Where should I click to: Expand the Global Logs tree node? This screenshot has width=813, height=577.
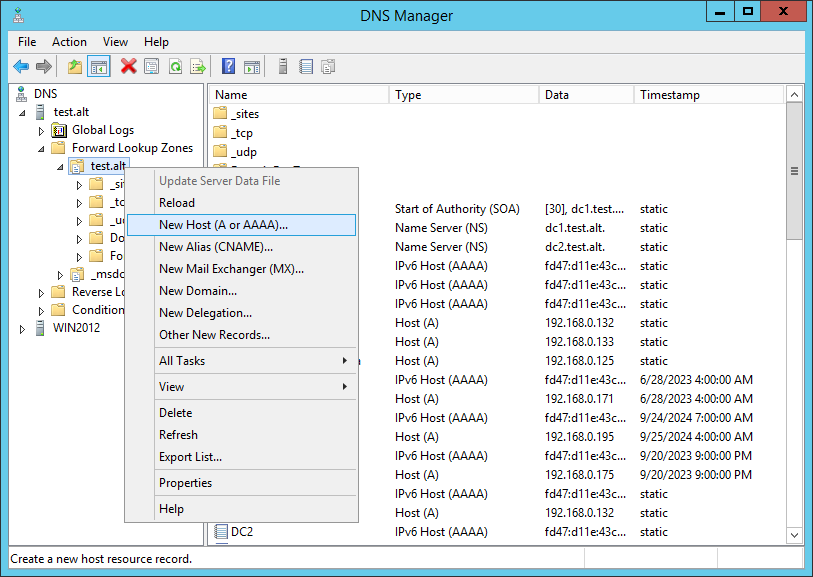(x=42, y=131)
